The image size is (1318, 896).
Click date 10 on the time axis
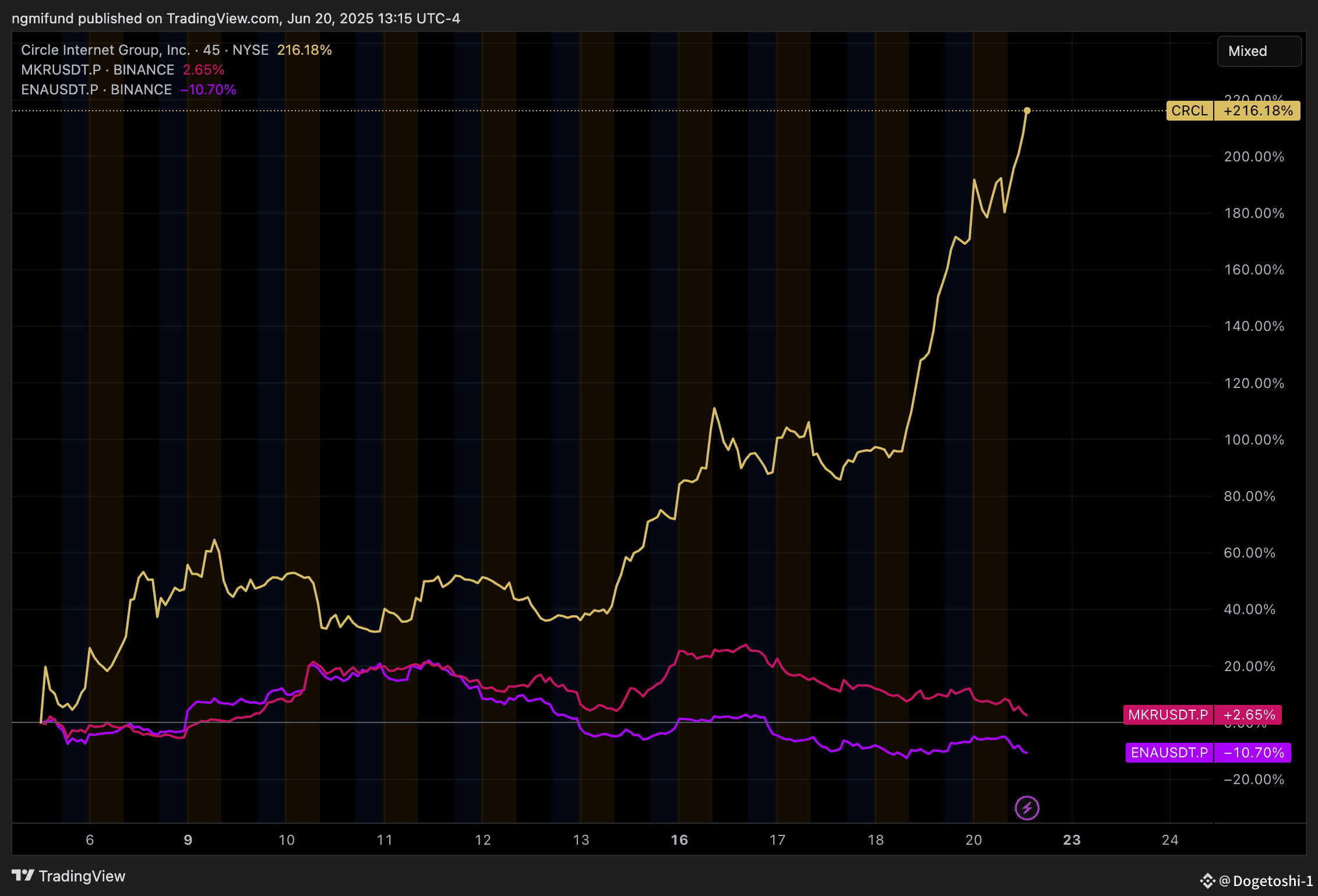coord(286,840)
